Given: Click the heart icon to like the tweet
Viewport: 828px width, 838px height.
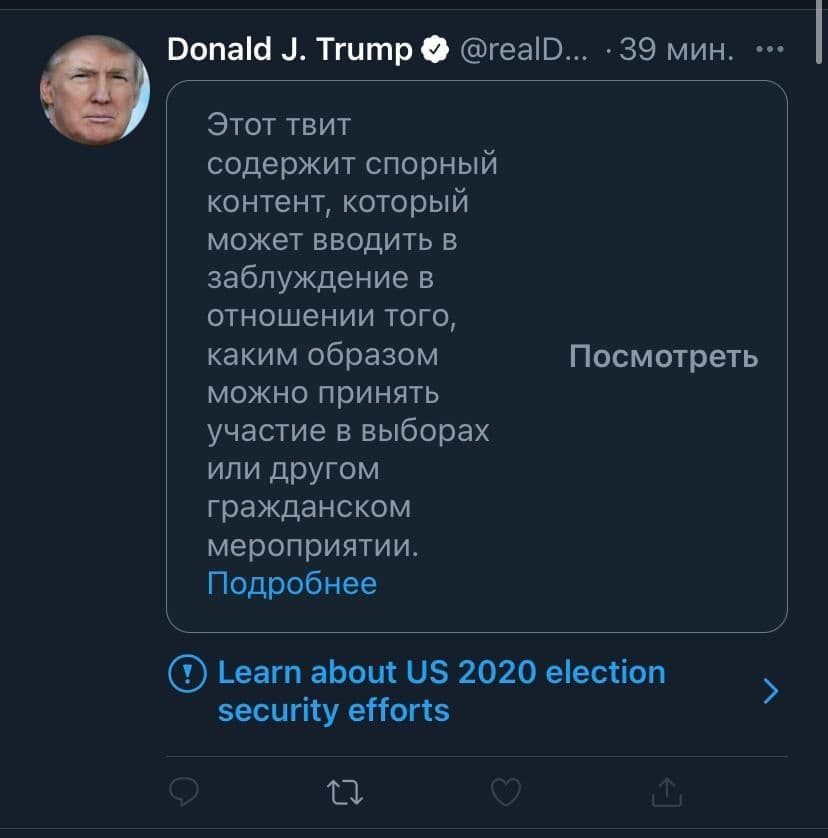Looking at the screenshot, I should [x=504, y=793].
